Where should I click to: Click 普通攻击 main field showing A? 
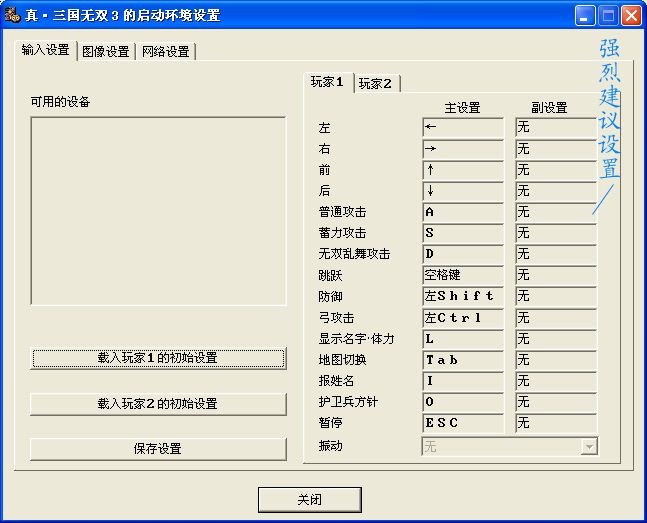pos(463,212)
